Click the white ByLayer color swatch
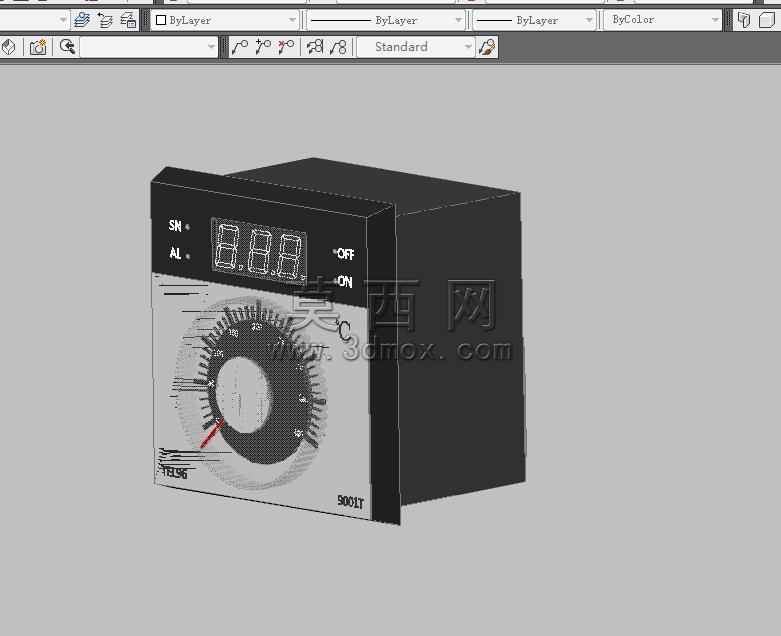Viewport: 781px width, 636px height. coord(161,20)
